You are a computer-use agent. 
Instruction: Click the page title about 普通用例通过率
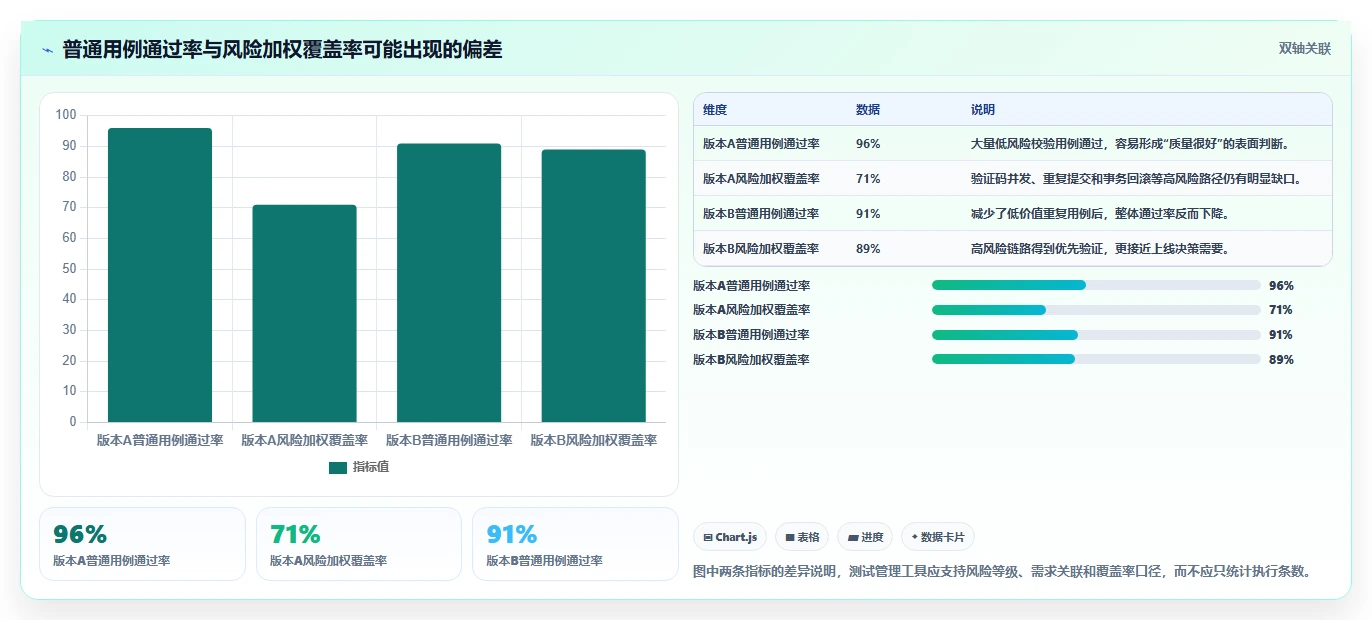click(x=282, y=50)
